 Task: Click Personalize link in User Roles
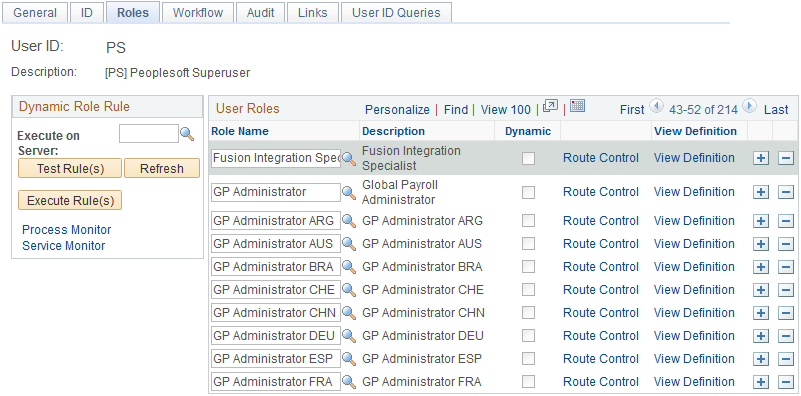397,109
